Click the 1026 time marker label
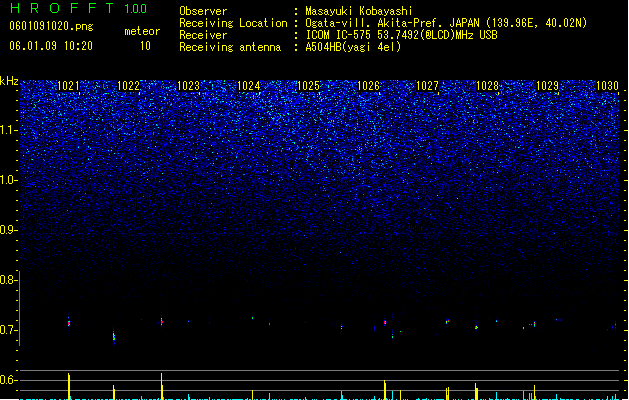This screenshot has height=400, width=629. click(368, 86)
